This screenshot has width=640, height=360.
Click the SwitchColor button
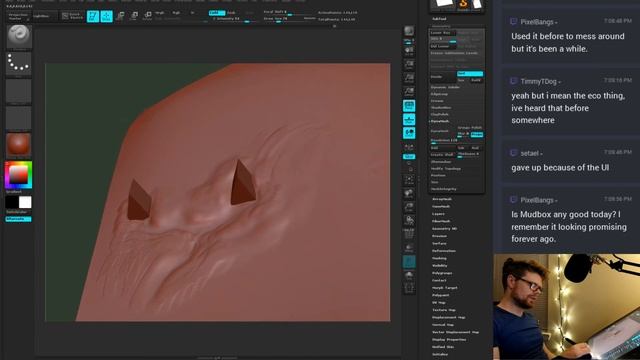(17, 212)
